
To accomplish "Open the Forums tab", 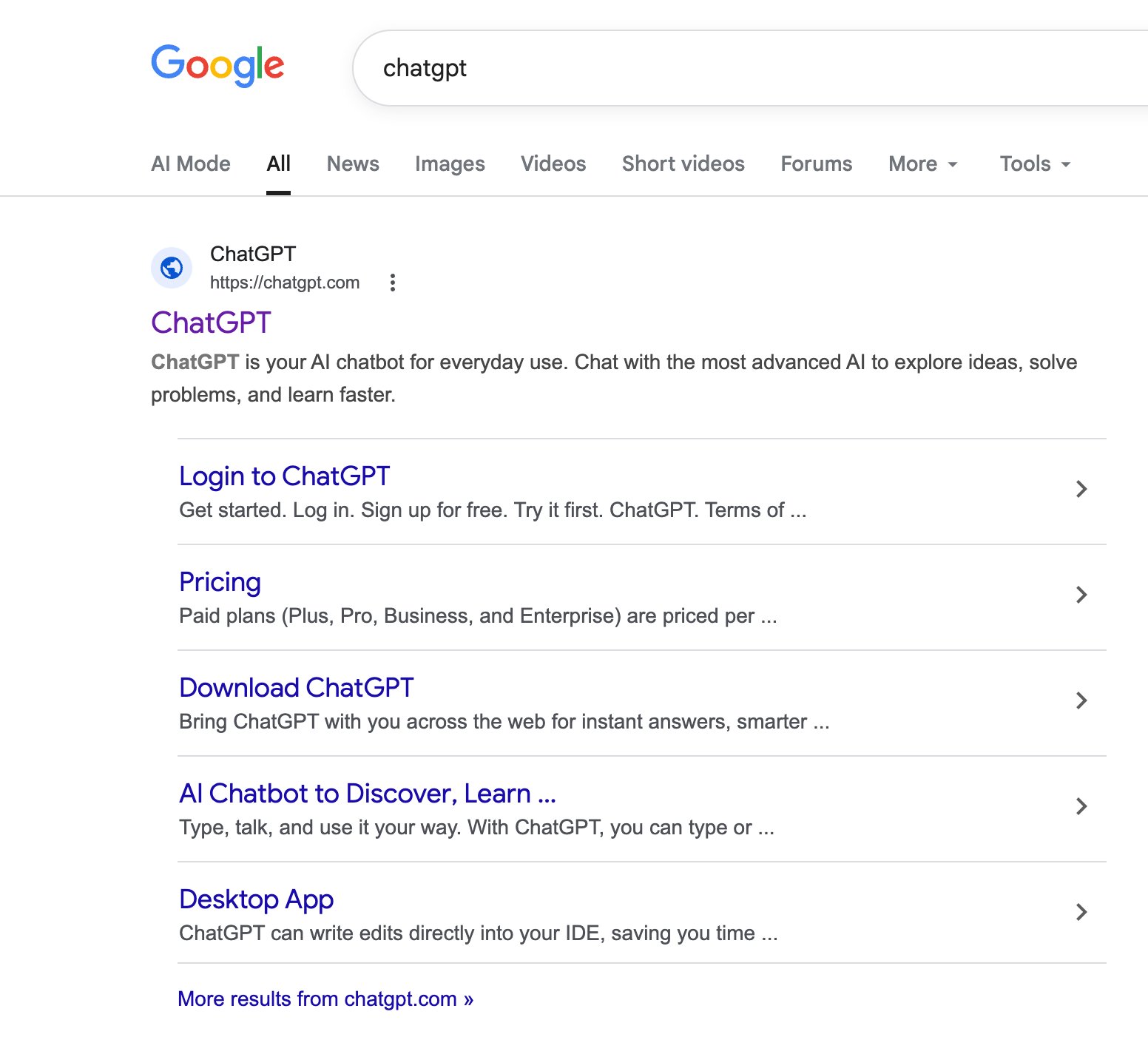I will pos(816,163).
